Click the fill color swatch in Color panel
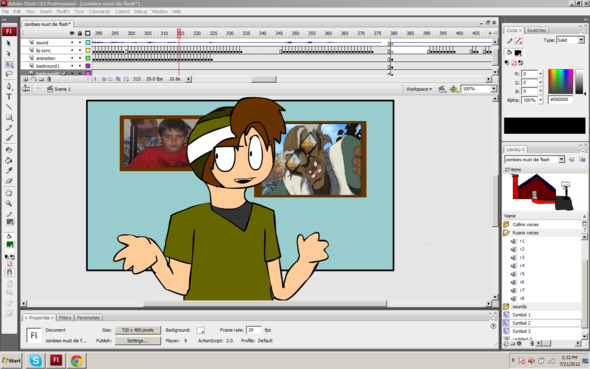The image size is (590, 369). pos(518,53)
